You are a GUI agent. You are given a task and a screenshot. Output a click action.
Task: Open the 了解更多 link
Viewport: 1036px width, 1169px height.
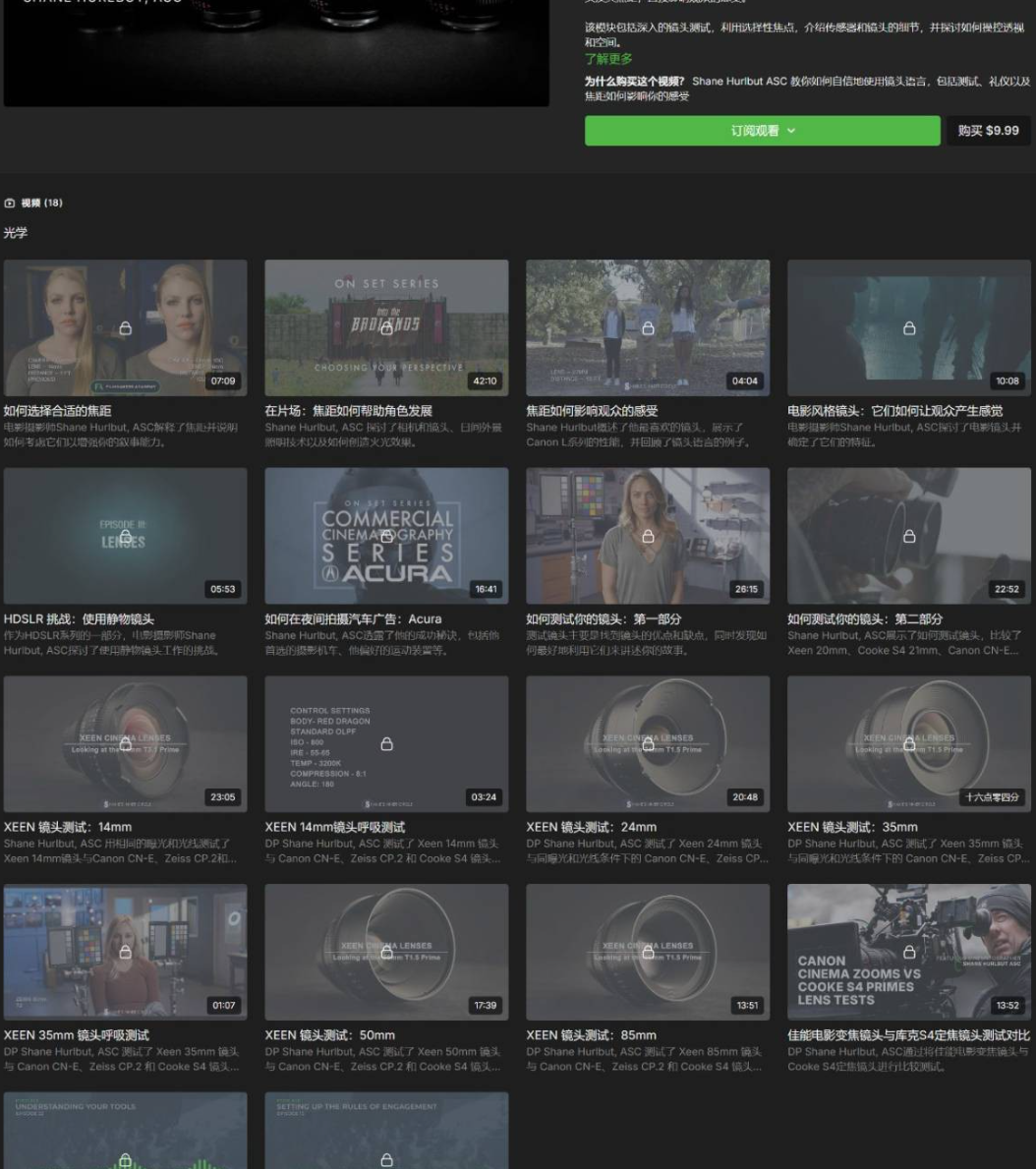pyautogui.click(x=608, y=59)
